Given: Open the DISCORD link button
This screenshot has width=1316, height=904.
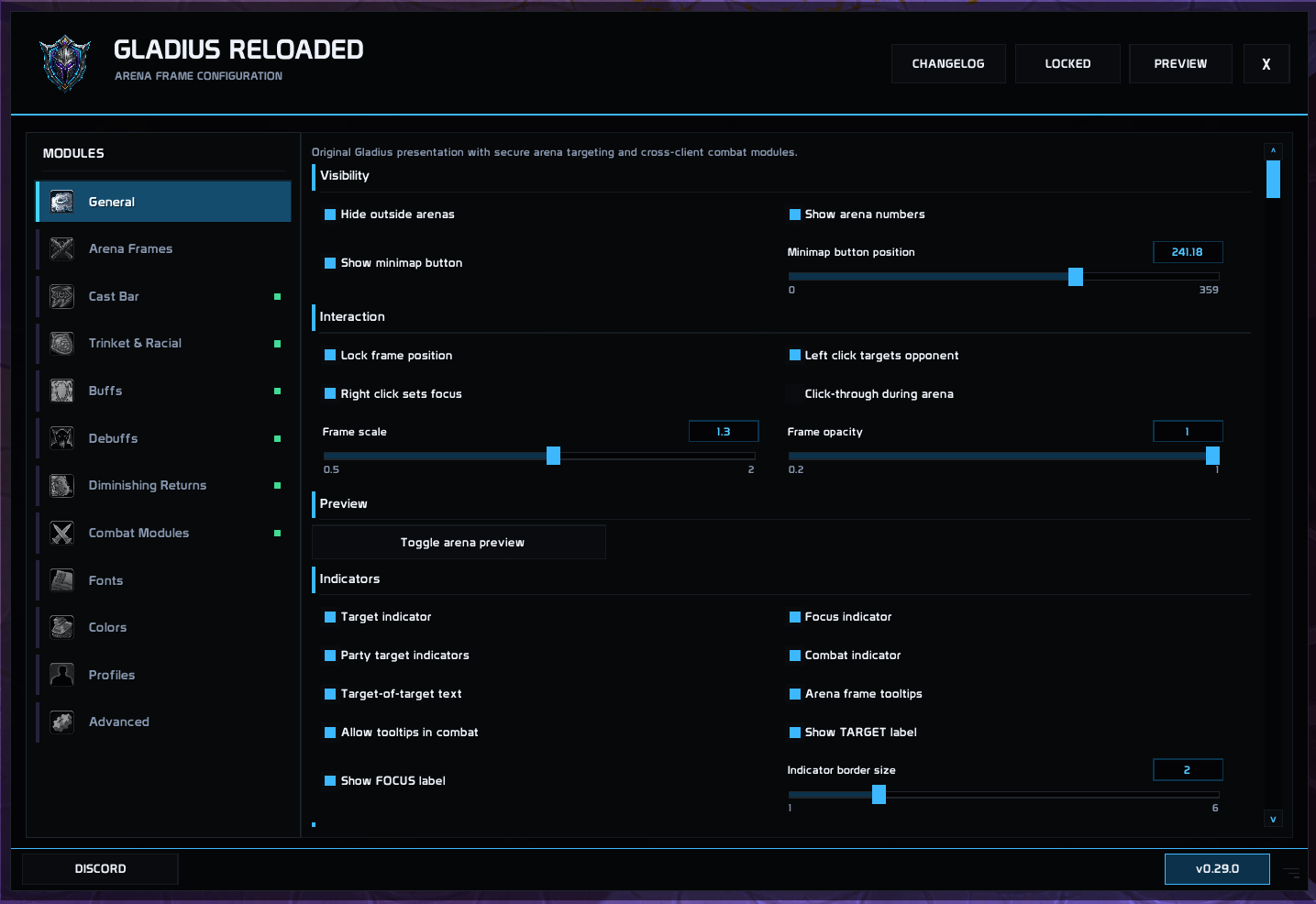Looking at the screenshot, I should tap(100, 869).
